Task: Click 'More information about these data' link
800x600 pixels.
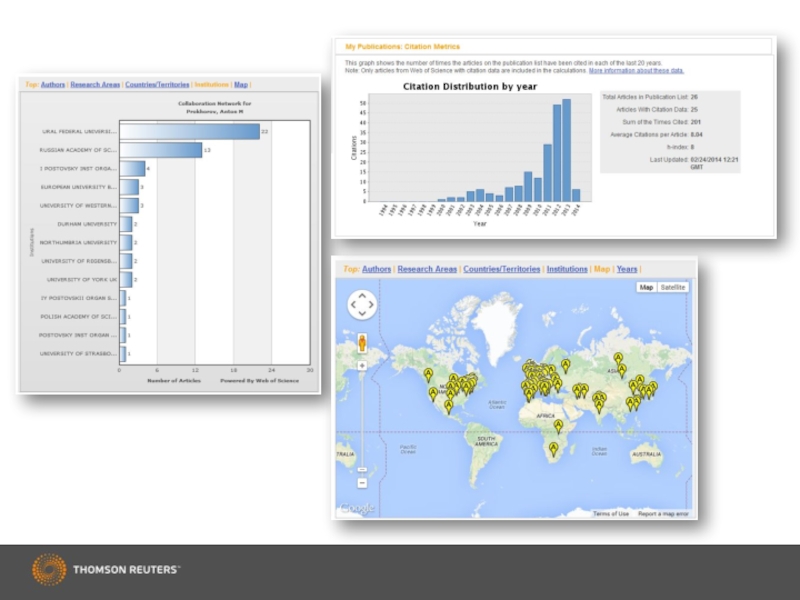Action: (x=636, y=71)
